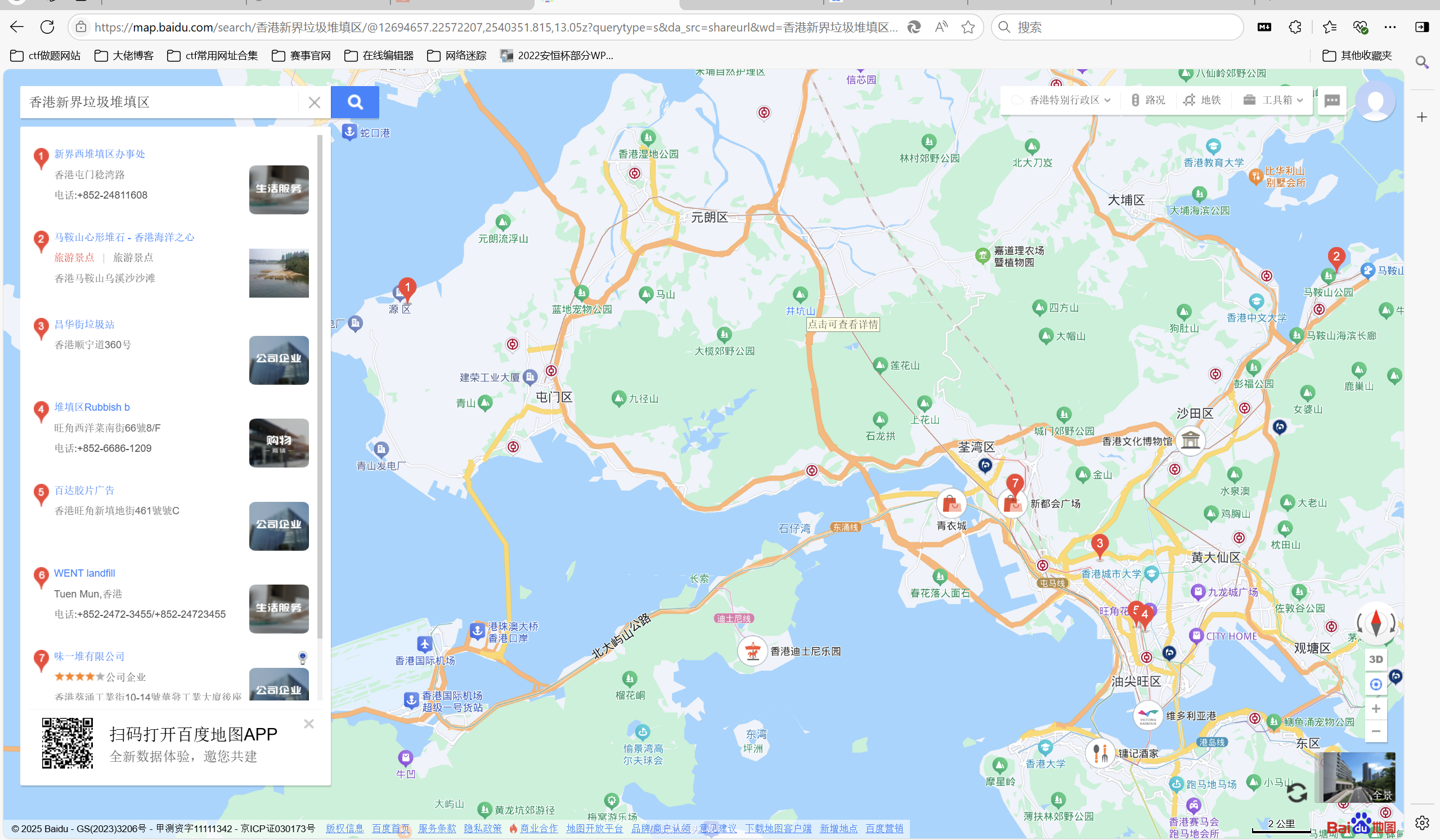The height and width of the screenshot is (840, 1440).
Task: Open result 马鞍山心形堆石 - 香港海洋之心
Action: [124, 237]
